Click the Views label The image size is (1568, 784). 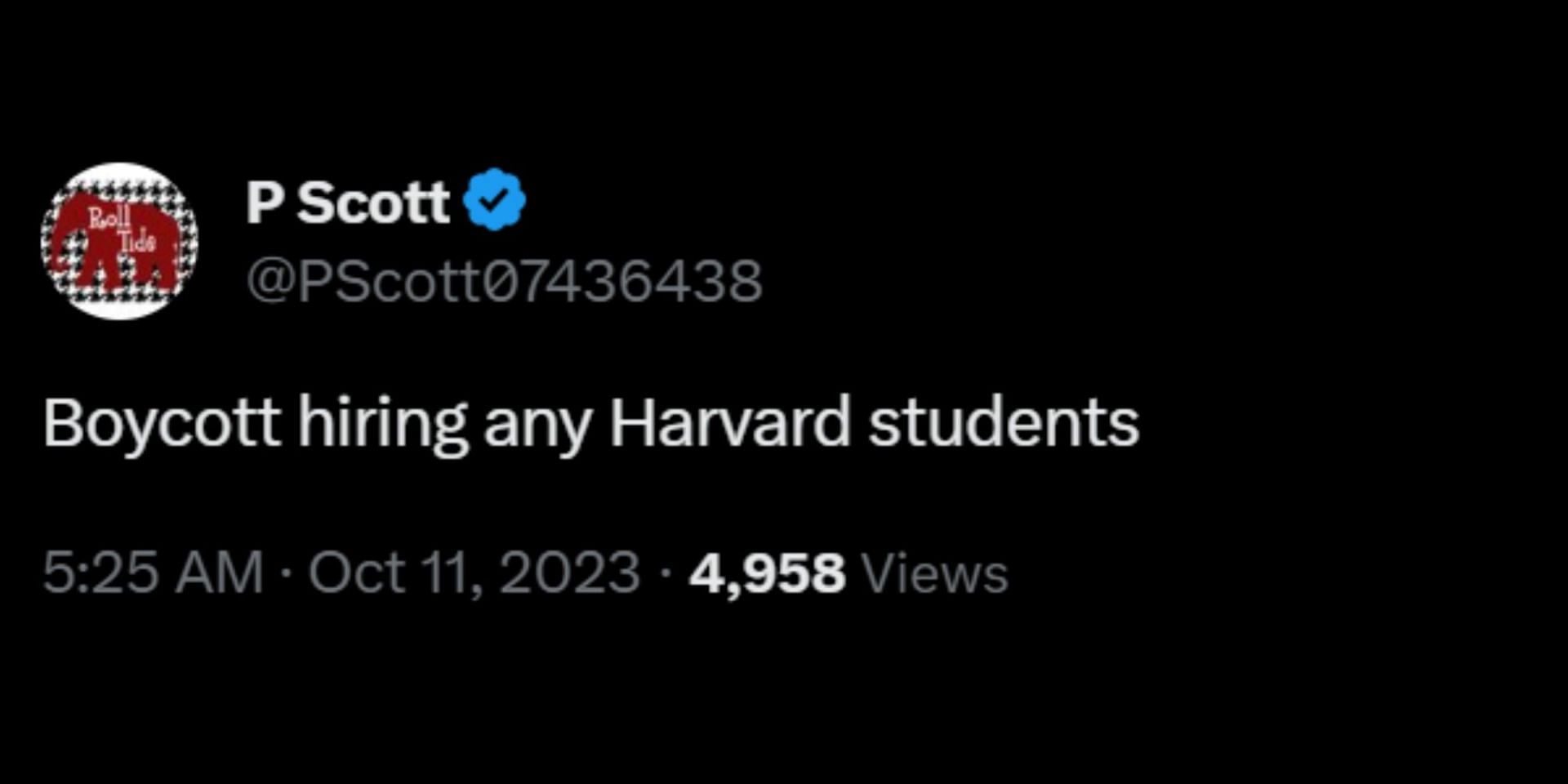(936, 573)
